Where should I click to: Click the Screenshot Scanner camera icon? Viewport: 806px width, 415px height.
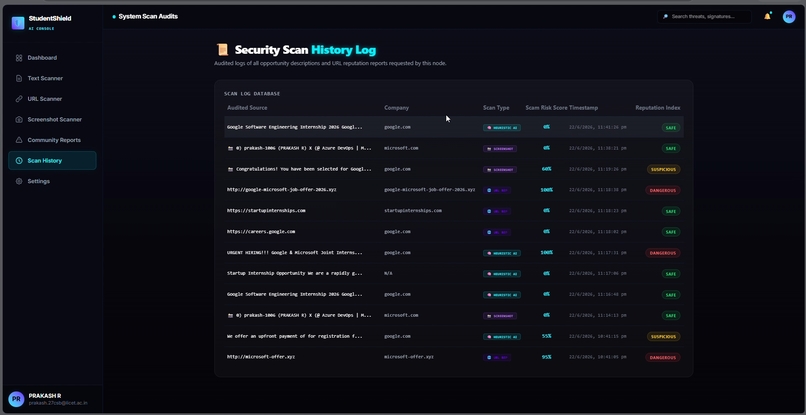tap(19, 120)
